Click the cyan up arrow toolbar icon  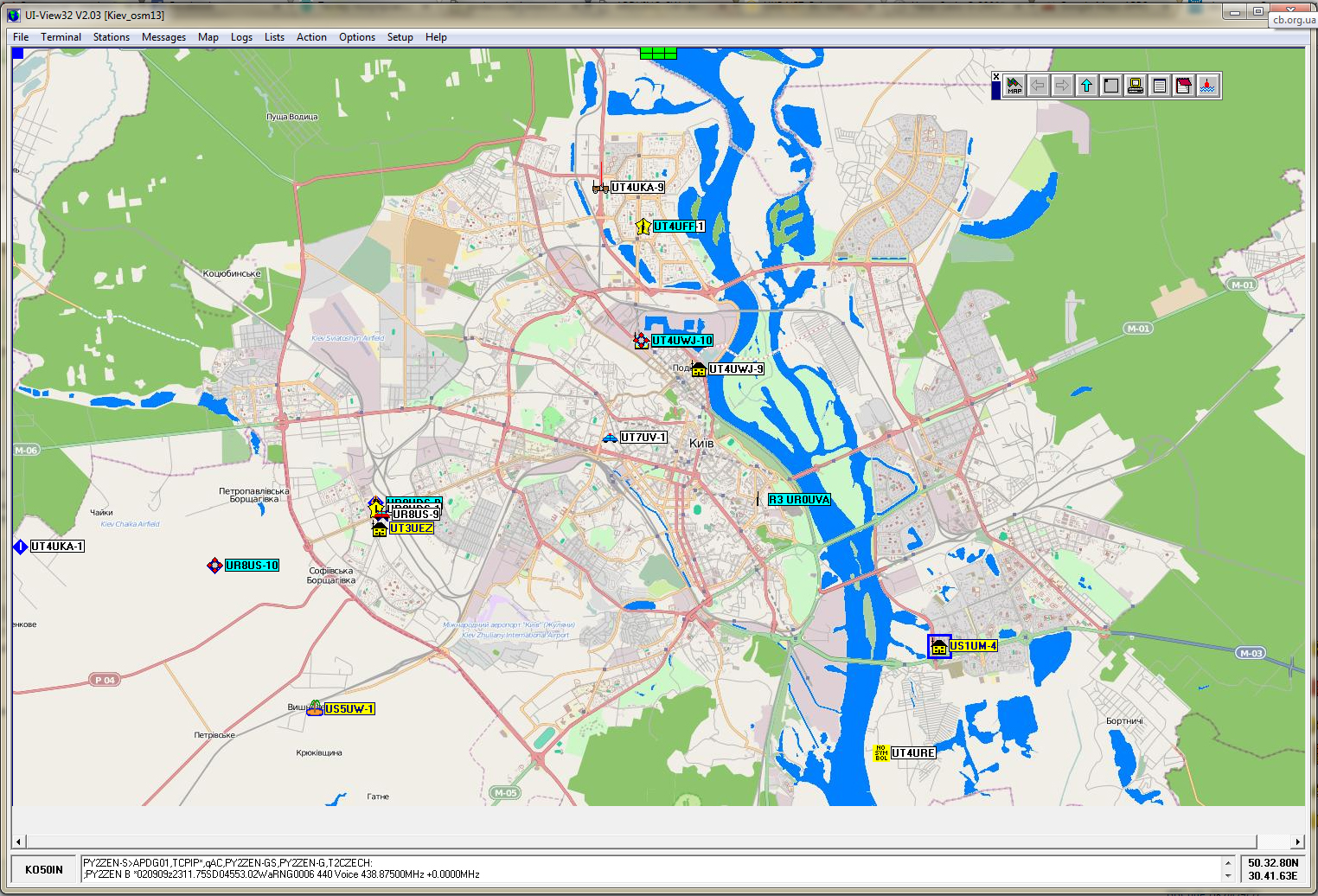(1087, 86)
